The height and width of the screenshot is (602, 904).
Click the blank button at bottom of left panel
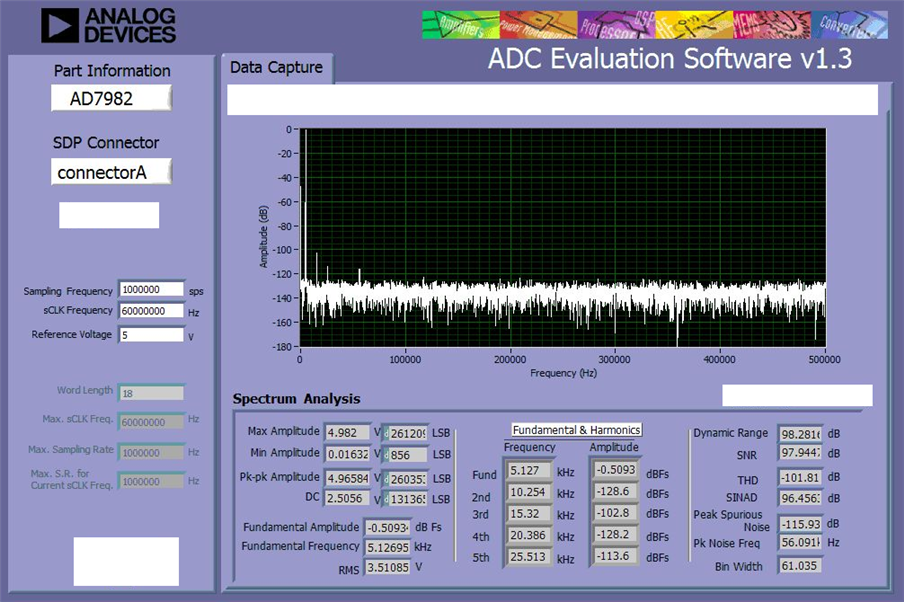click(126, 562)
